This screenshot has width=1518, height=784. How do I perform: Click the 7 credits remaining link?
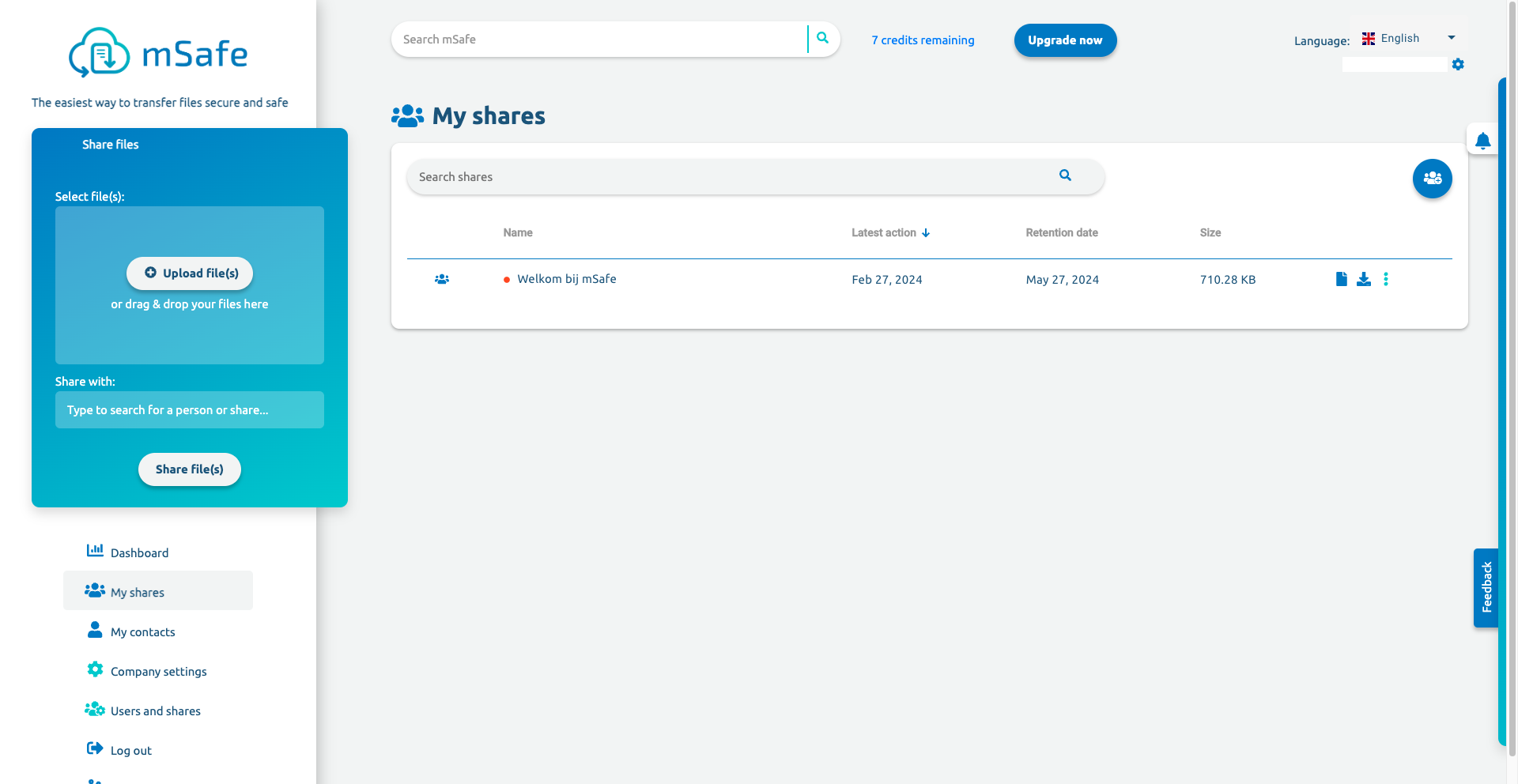(923, 40)
